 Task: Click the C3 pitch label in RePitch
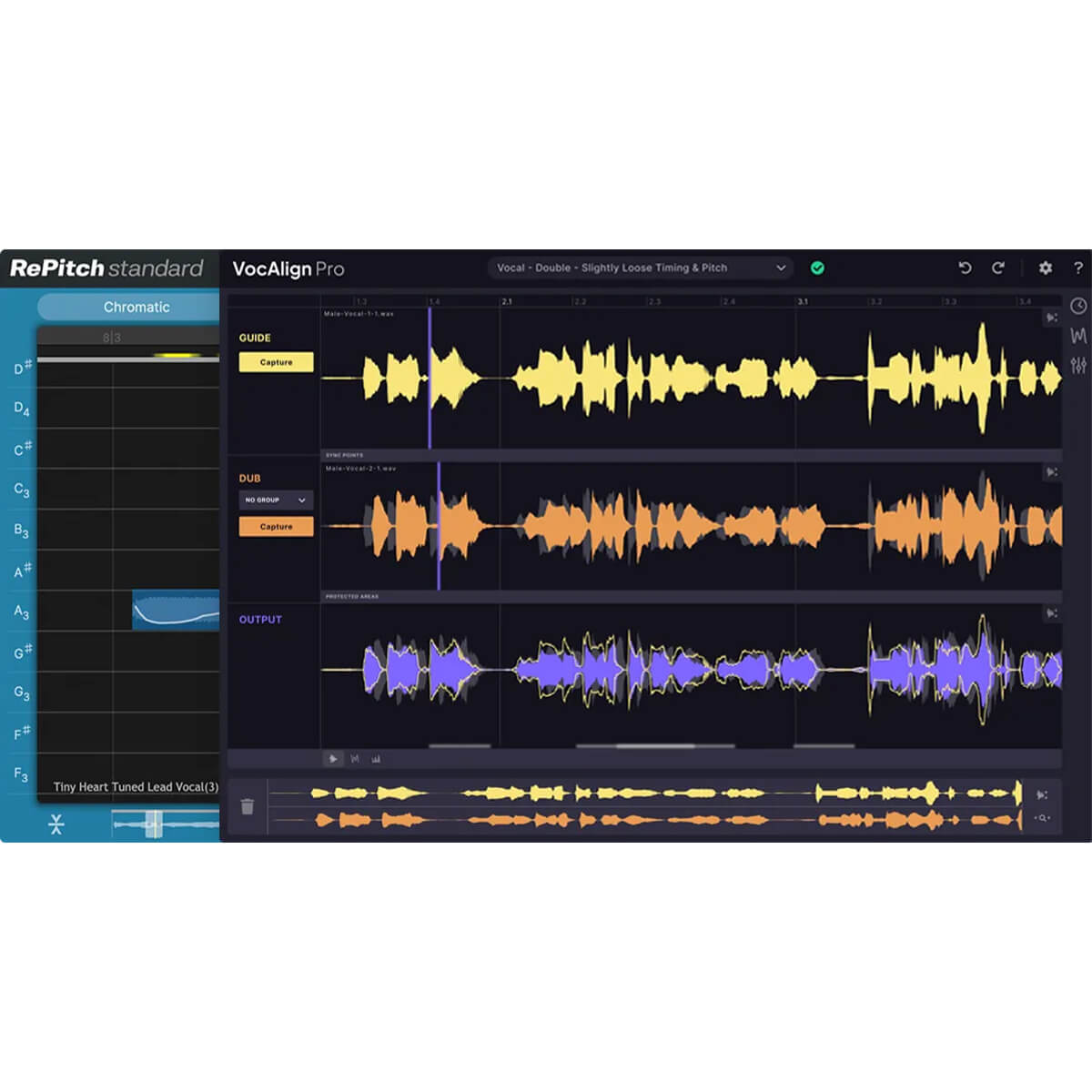click(x=21, y=490)
